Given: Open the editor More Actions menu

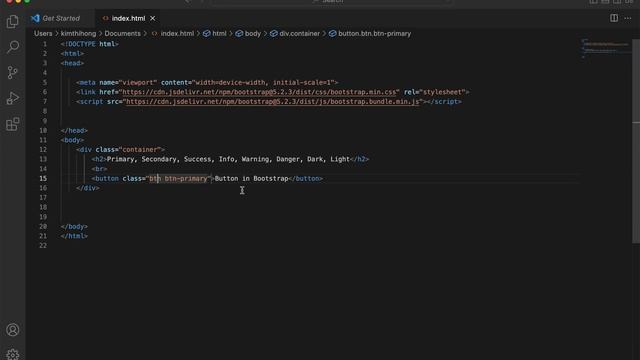Looking at the screenshot, I should click(628, 18).
